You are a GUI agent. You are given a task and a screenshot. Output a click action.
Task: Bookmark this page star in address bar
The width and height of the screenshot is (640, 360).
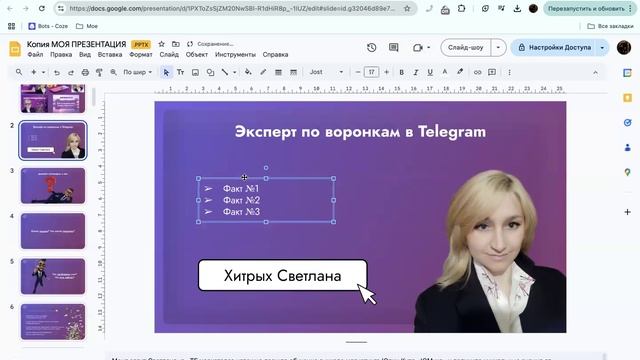coord(407,8)
